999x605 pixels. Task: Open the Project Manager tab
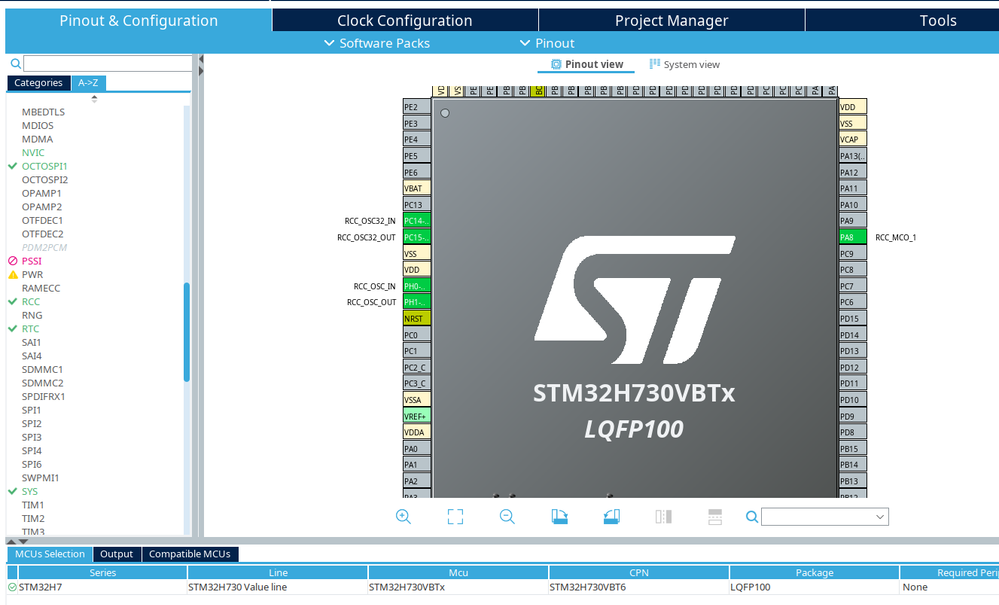pyautogui.click(x=672, y=20)
